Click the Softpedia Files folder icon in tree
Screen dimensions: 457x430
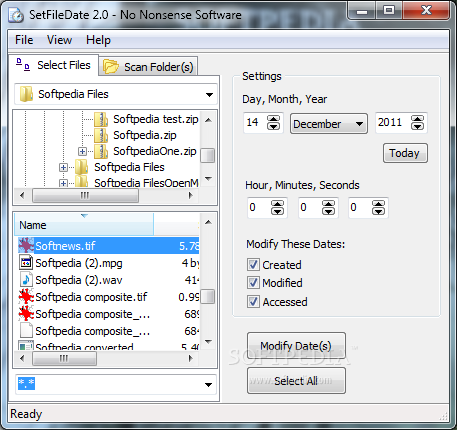pyautogui.click(x=82, y=167)
